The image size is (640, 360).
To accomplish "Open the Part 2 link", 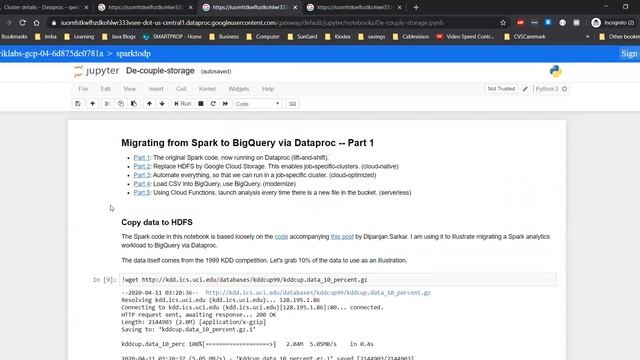I will tap(142, 167).
